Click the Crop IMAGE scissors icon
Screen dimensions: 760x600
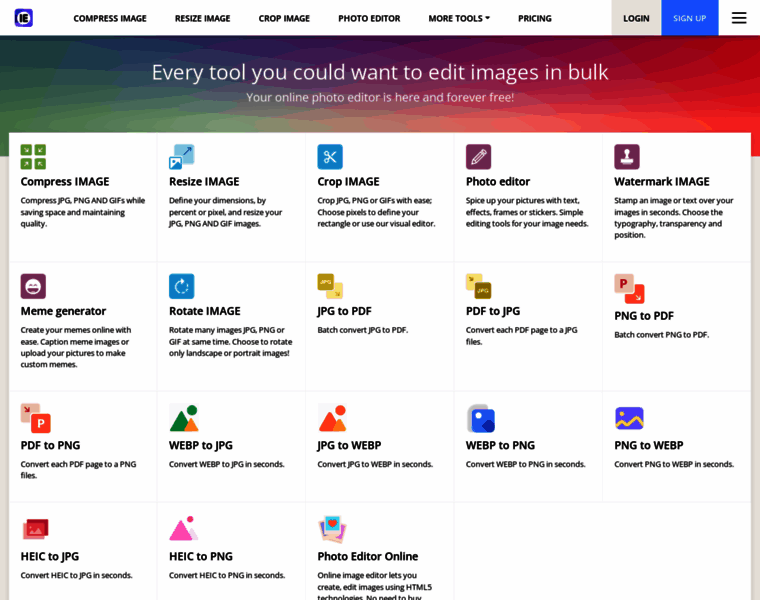click(x=330, y=157)
